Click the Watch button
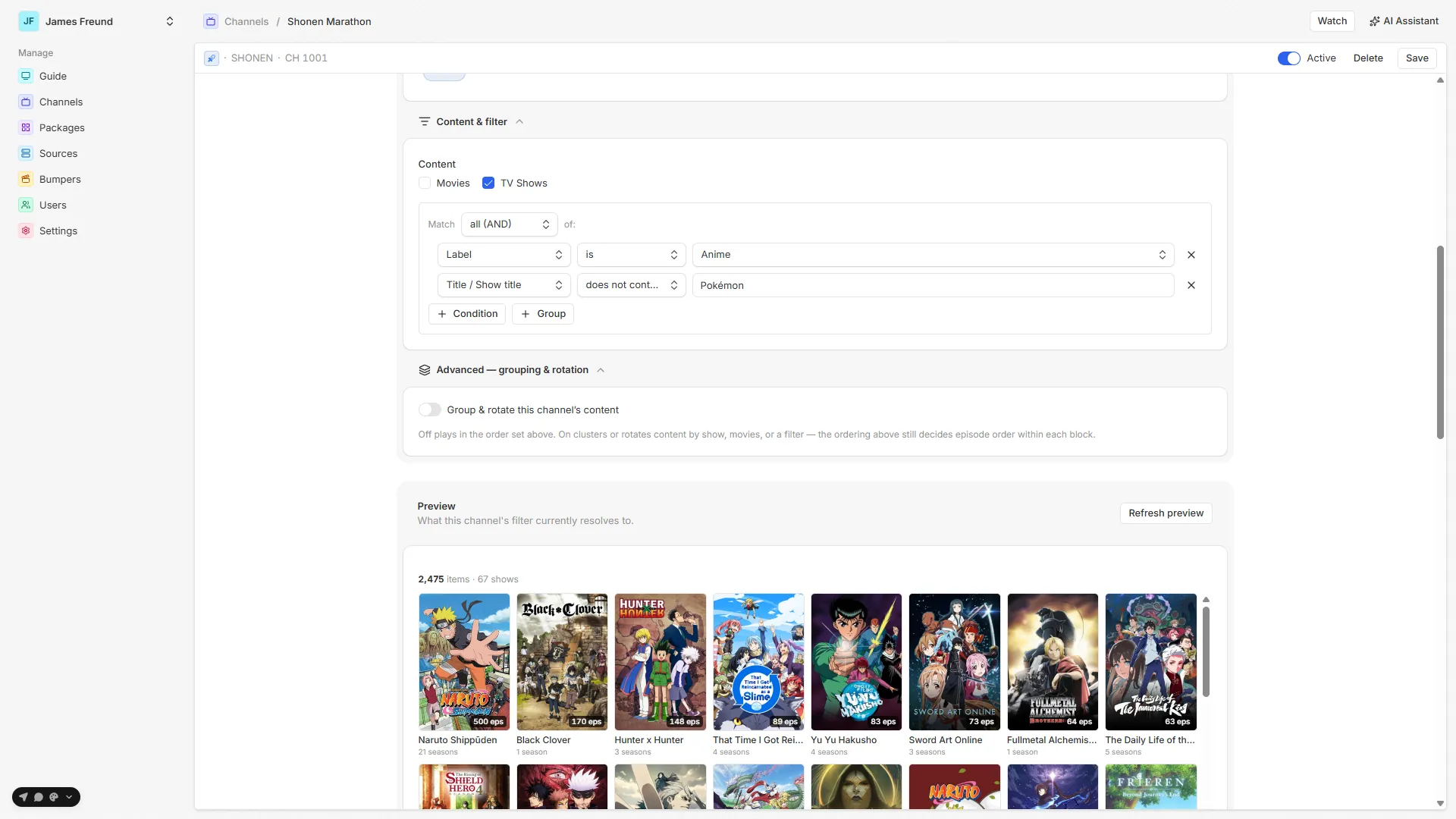The height and width of the screenshot is (819, 1456). [x=1332, y=21]
